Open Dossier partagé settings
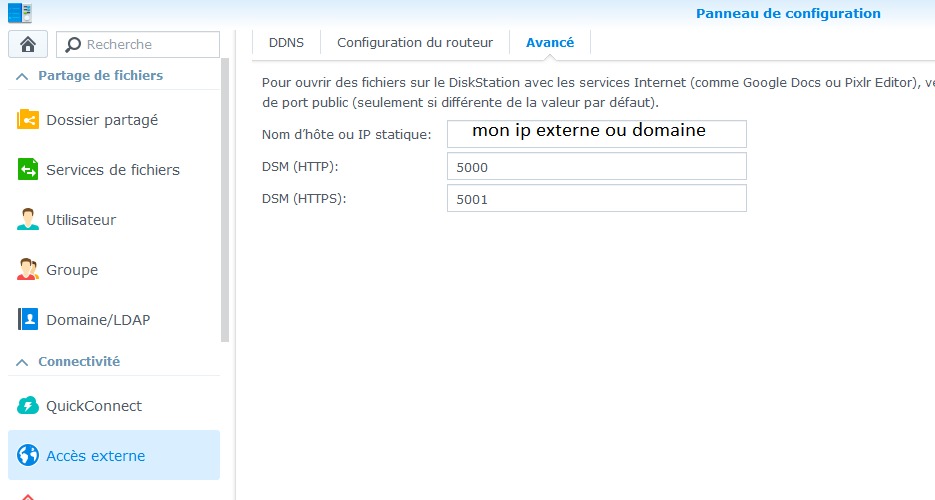 [114, 120]
